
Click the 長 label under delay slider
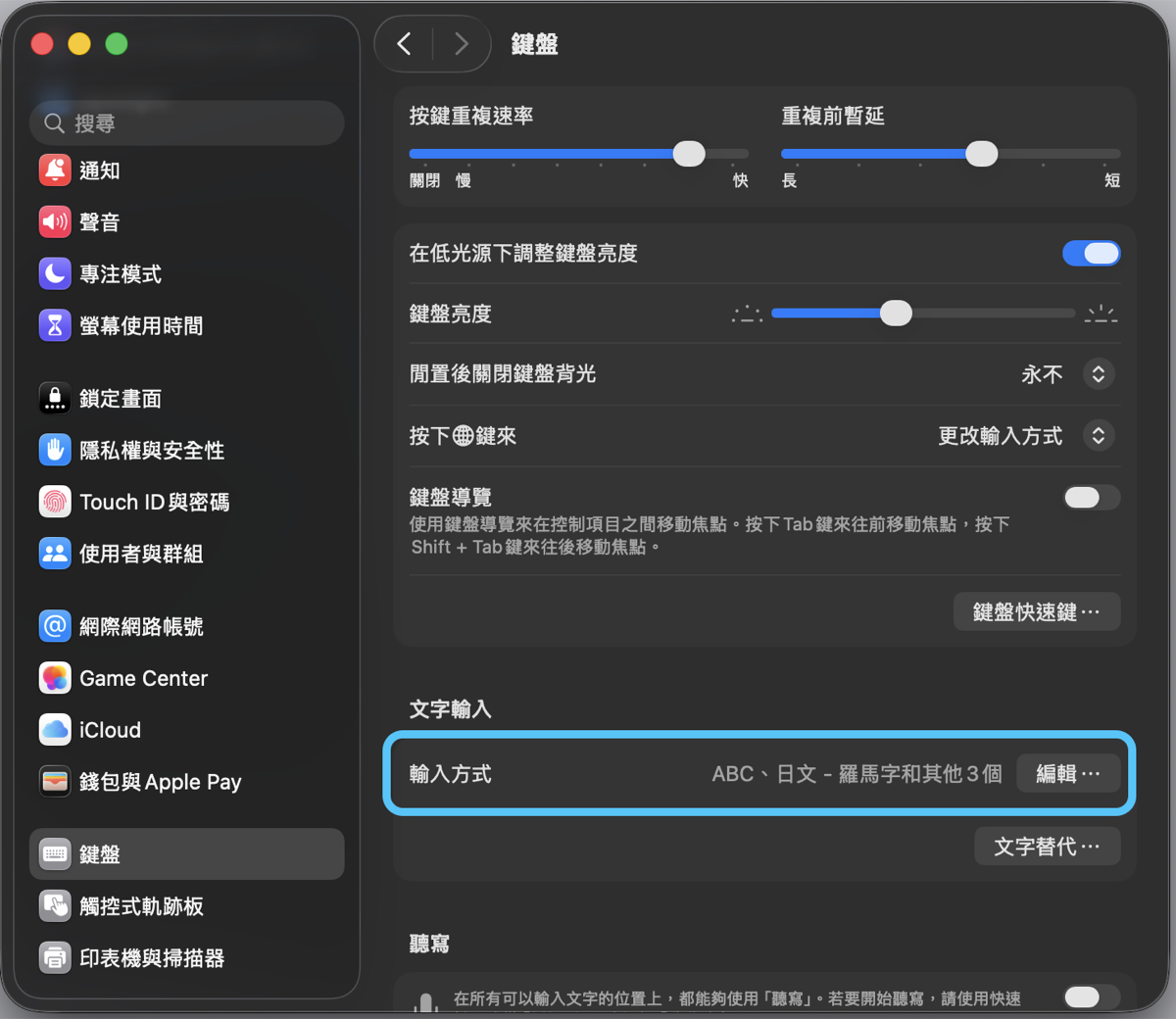[x=790, y=180]
